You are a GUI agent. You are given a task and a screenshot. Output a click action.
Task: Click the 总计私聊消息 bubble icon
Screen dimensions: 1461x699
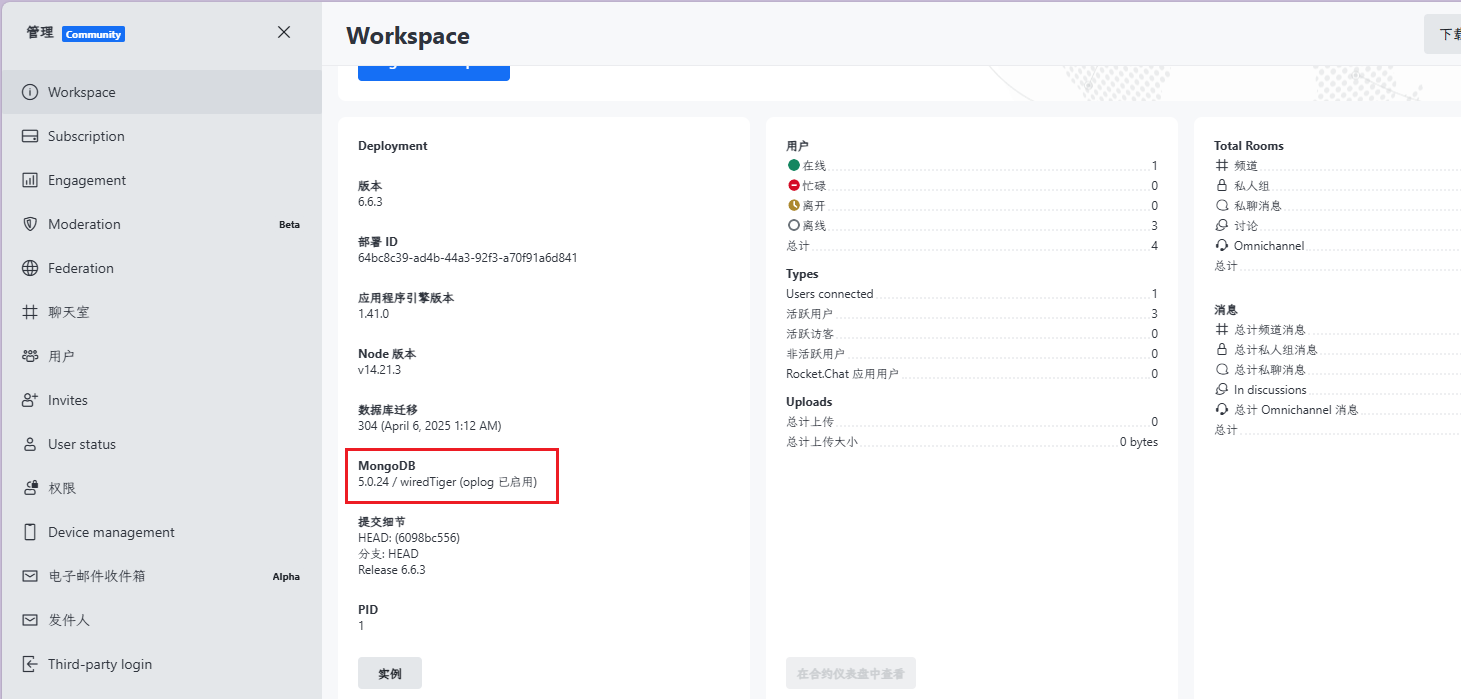pyautogui.click(x=1221, y=369)
